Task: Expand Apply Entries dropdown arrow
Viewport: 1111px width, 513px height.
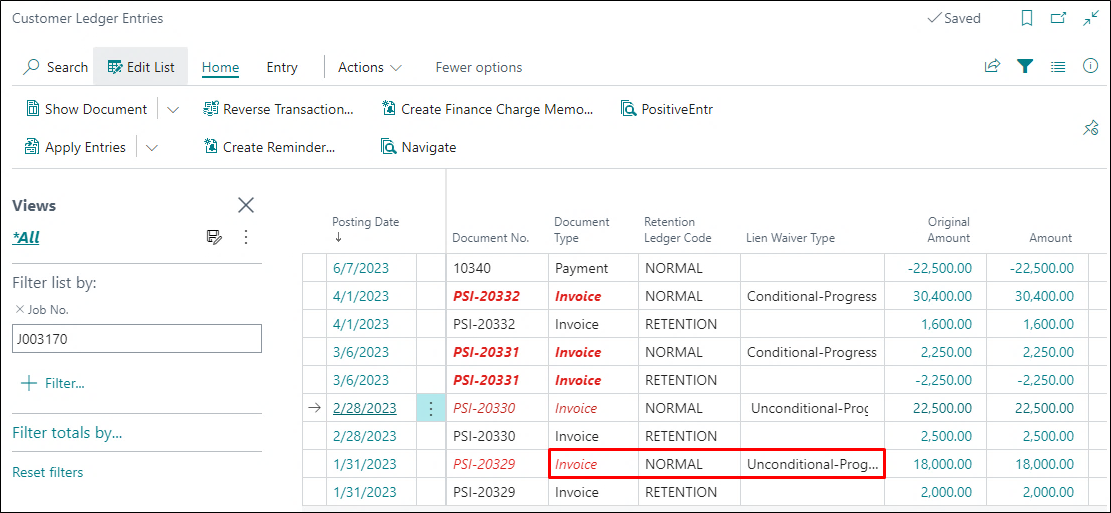Action: [152, 148]
